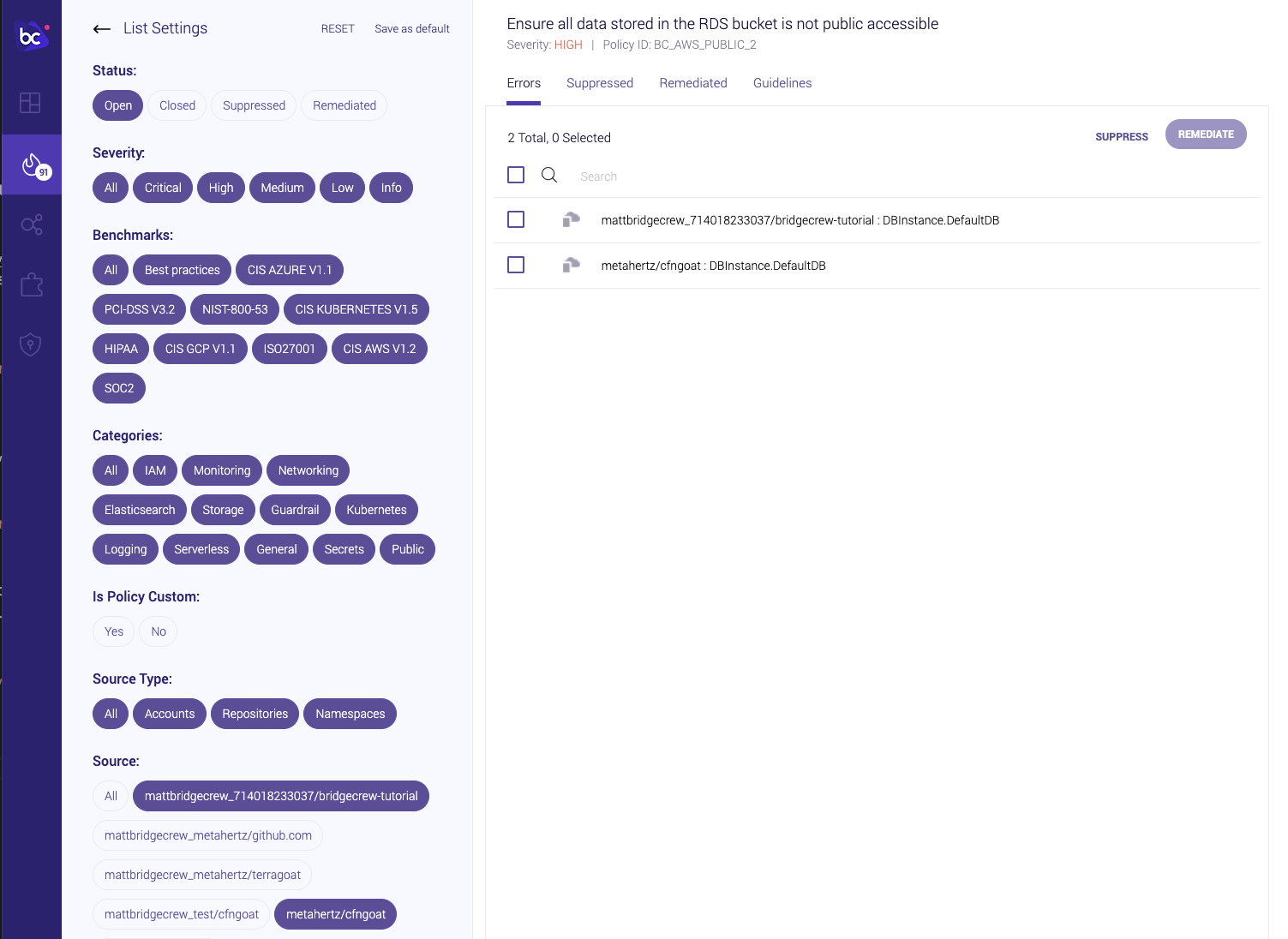Open the Dashboard icon in sidebar
This screenshot has width=1288, height=939.
(30, 103)
